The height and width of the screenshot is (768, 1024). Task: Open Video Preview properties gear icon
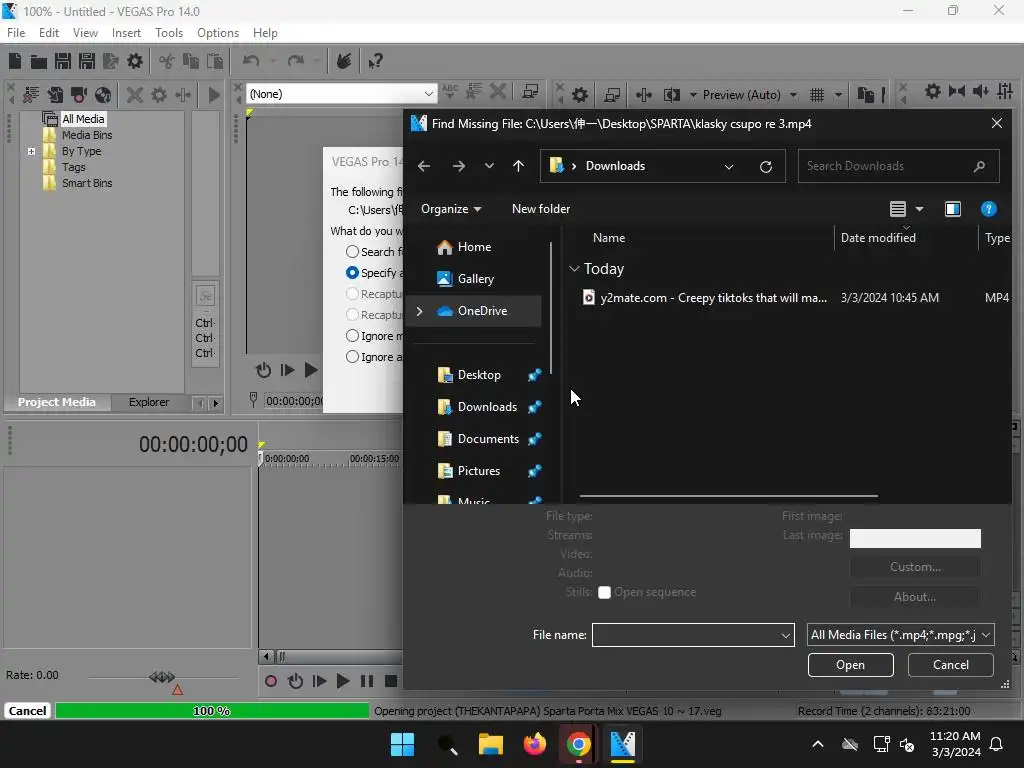pos(579,95)
